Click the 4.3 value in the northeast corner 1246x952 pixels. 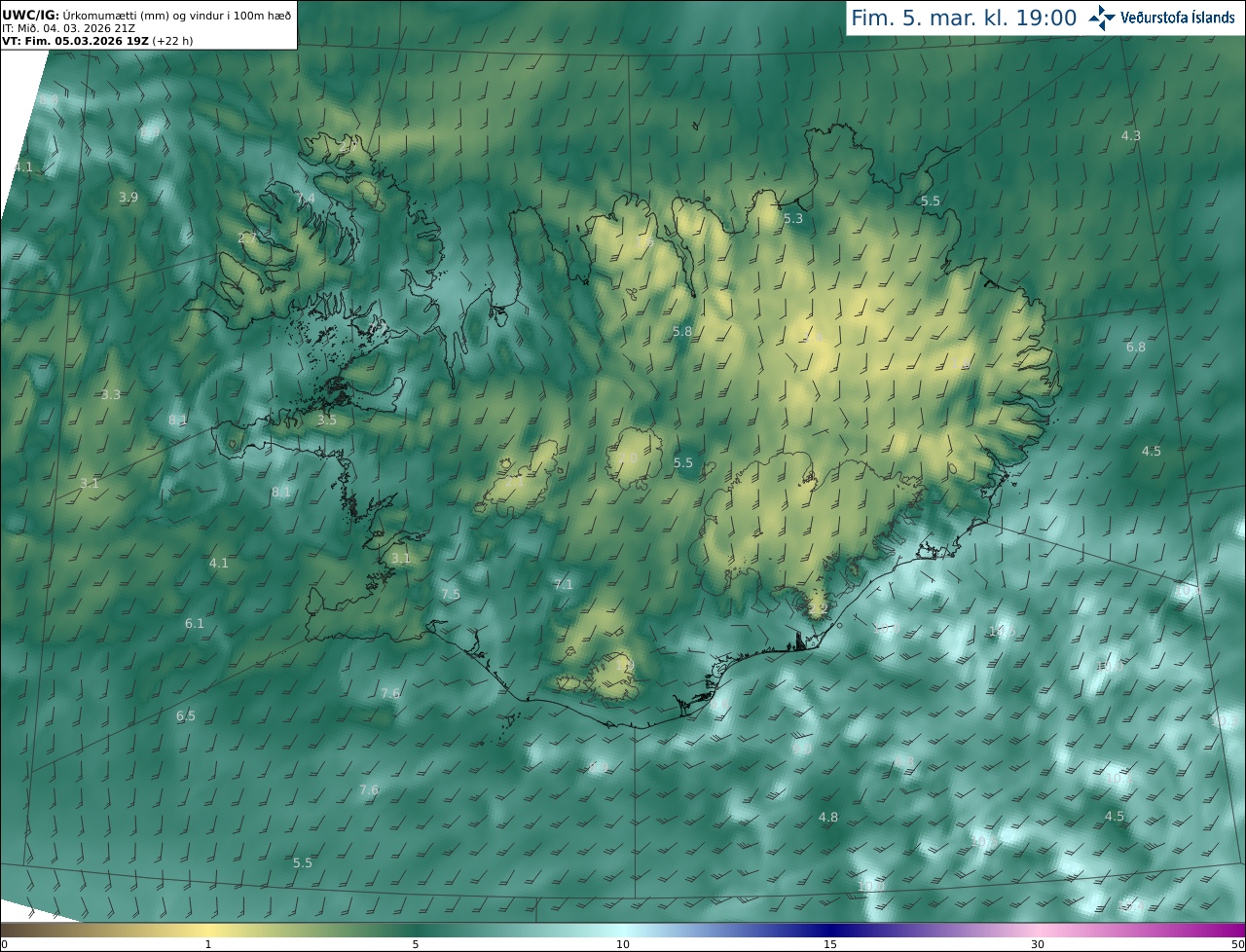tap(1131, 136)
